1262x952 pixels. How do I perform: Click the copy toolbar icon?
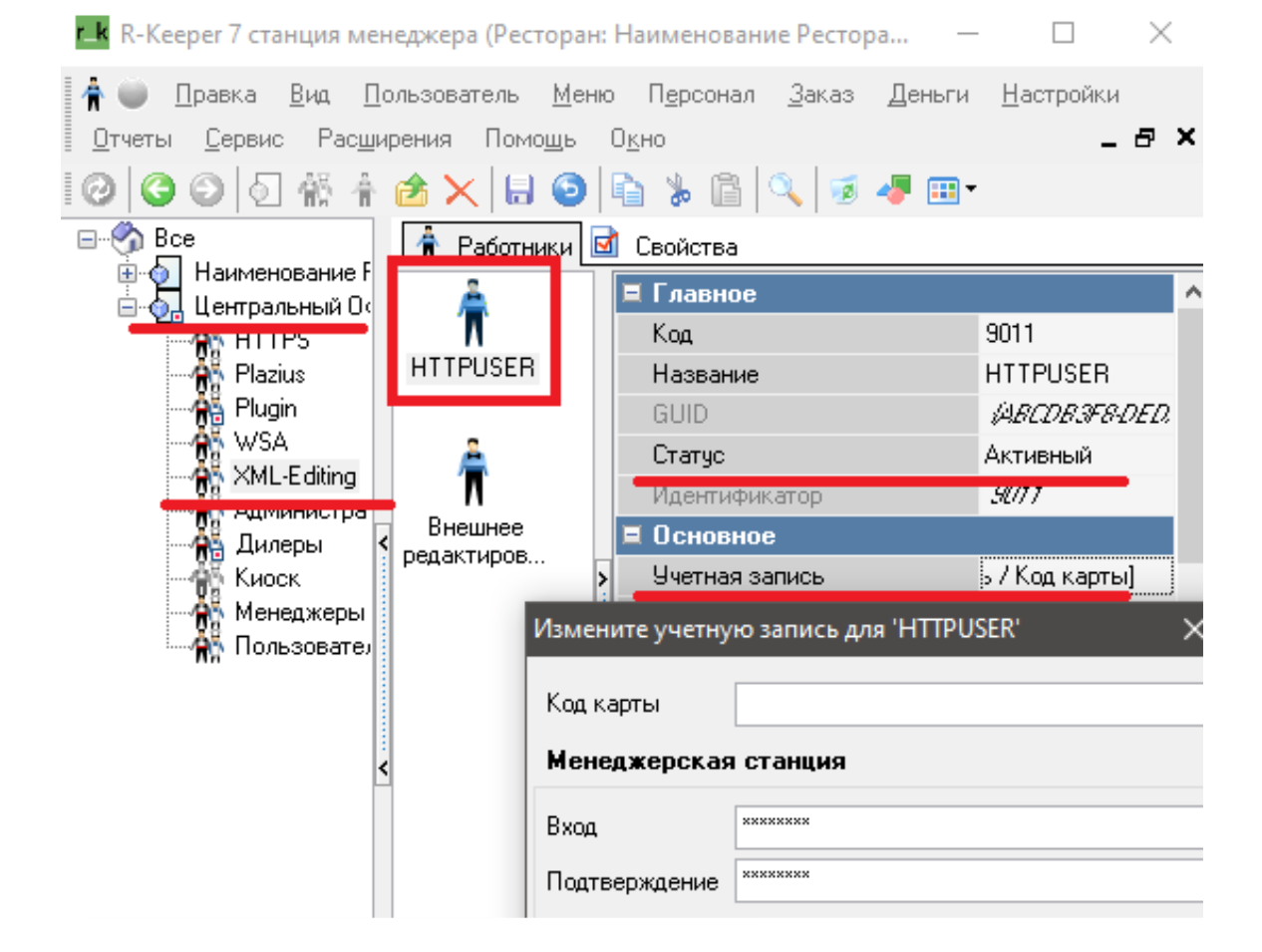click(x=627, y=188)
